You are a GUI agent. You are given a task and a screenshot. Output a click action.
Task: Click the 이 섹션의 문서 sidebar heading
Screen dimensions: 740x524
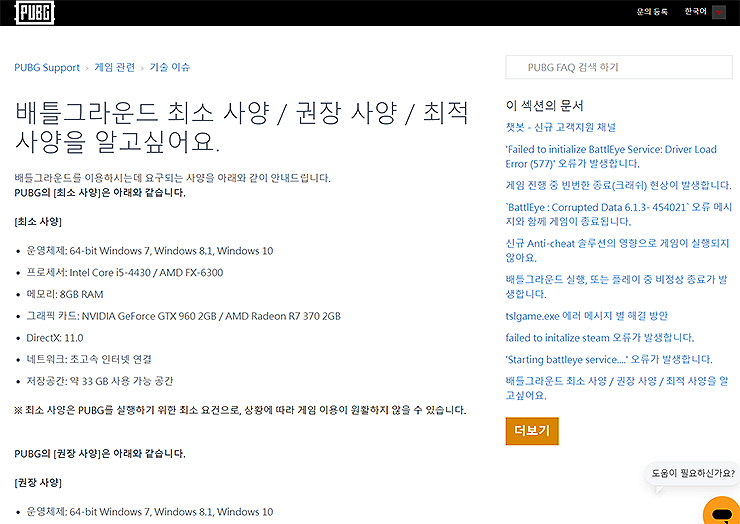[x=545, y=105]
